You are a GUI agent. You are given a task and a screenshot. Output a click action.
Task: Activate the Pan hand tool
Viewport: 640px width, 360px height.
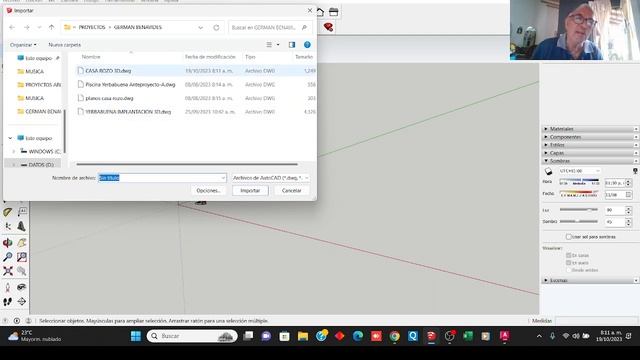(22, 242)
